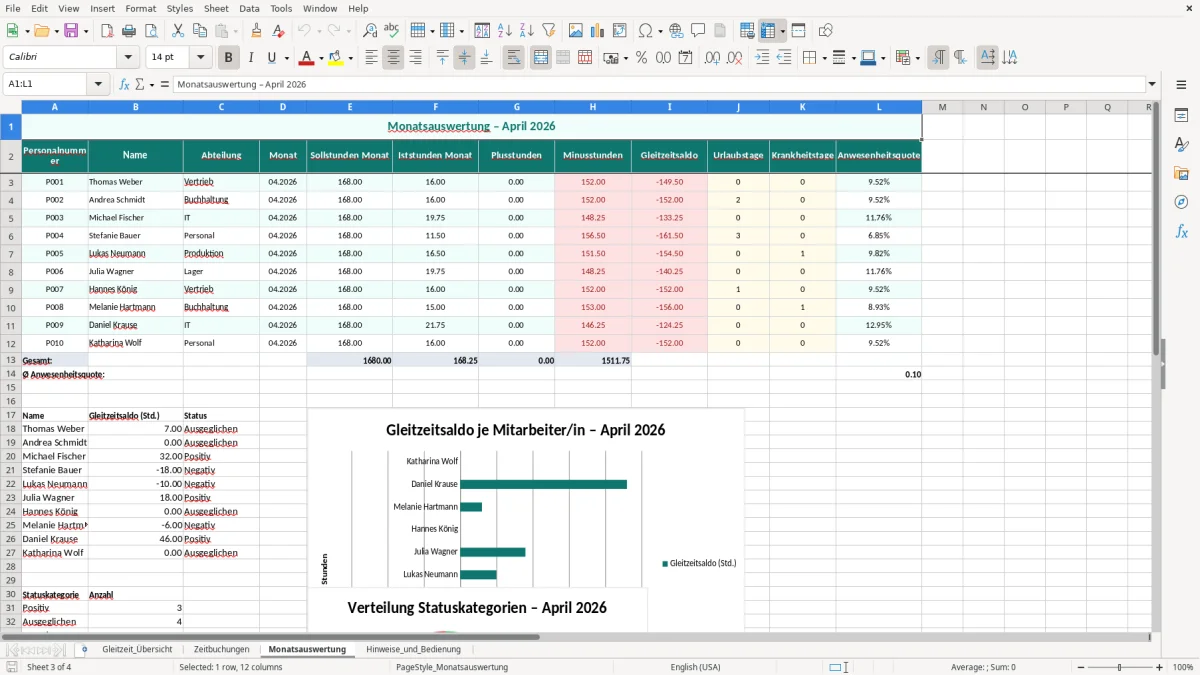Open the Function Wizard fx icon
The height and width of the screenshot is (675, 1200).
(124, 84)
